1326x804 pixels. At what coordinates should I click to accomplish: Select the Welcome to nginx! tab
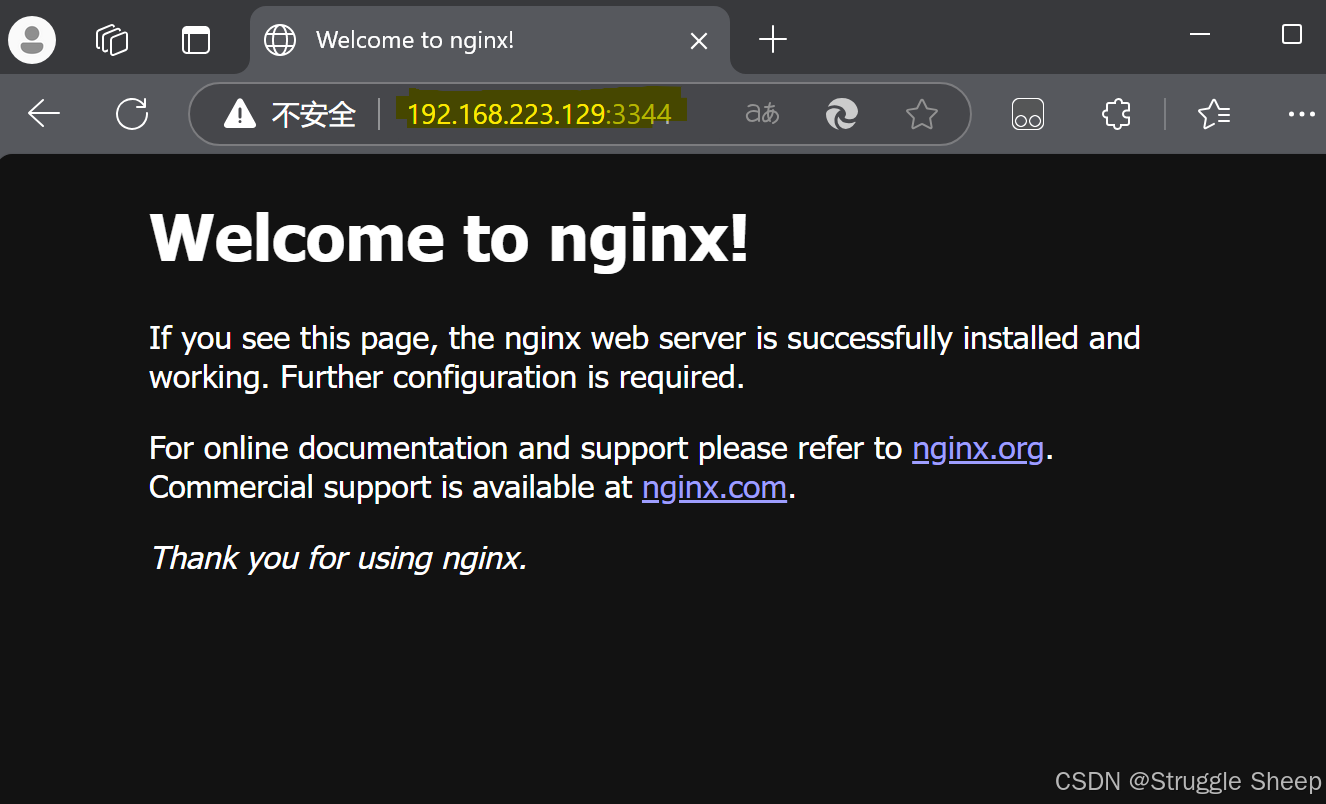[490, 40]
